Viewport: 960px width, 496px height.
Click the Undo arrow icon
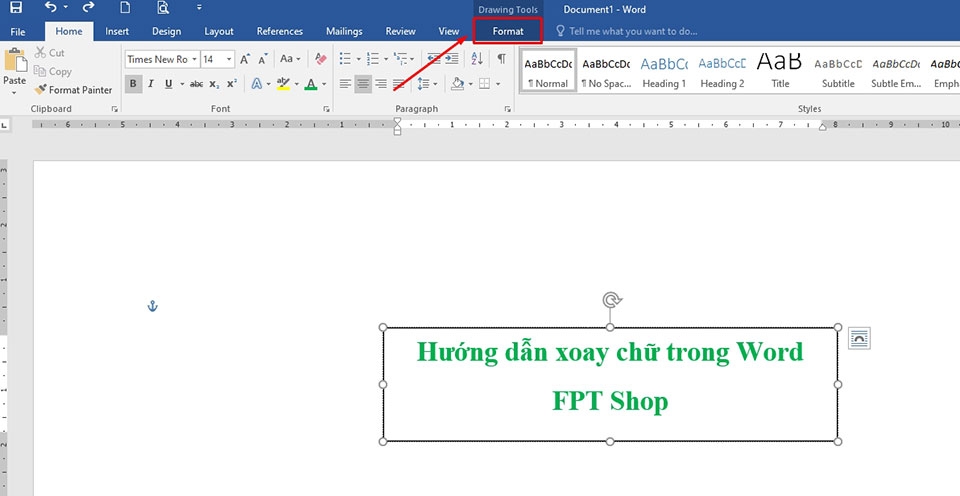pos(51,8)
